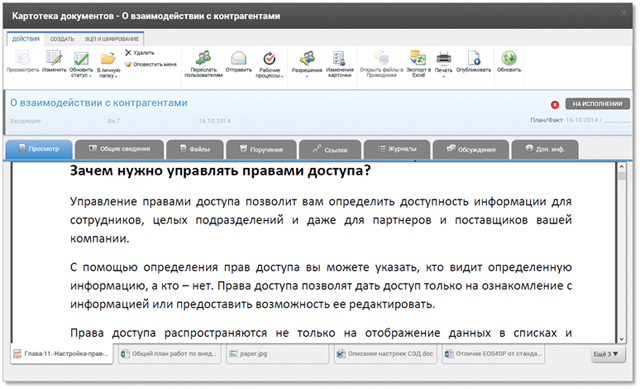
Task: Click the НА ИСПОЛНЕНИИ status button
Action: (598, 104)
